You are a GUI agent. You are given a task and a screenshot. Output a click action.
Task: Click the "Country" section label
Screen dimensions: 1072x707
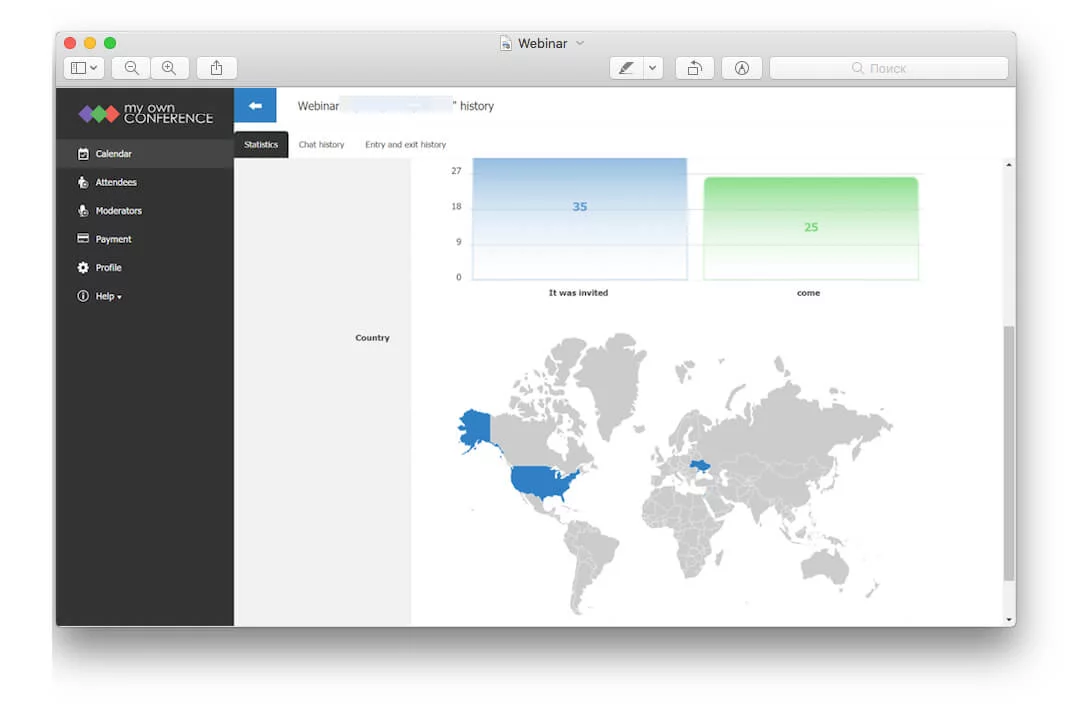coord(373,338)
